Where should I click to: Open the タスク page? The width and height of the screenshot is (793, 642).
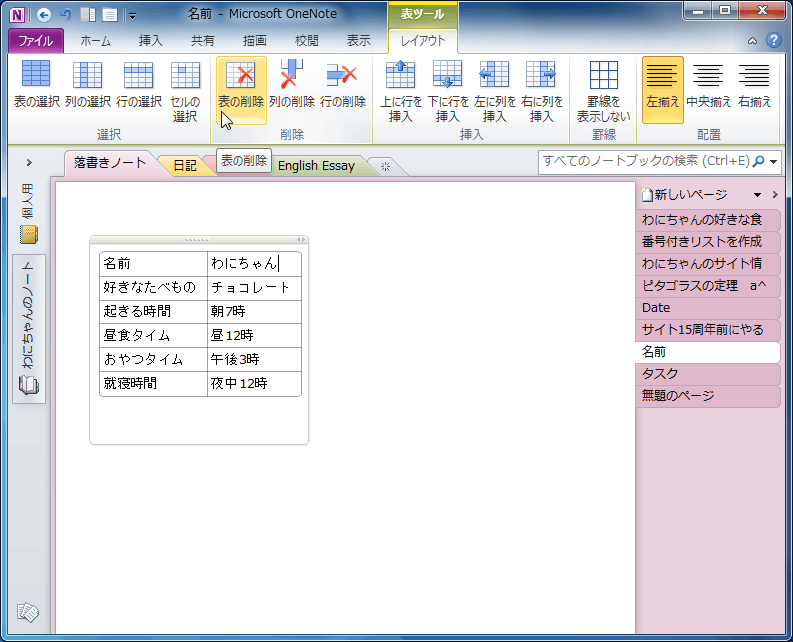708,373
